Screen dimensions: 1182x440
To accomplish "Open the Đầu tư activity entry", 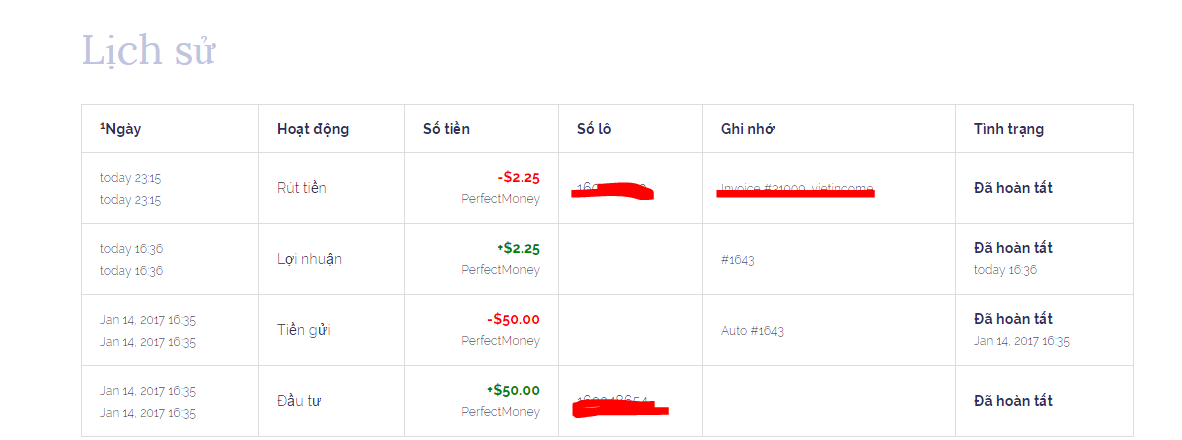I will click(x=299, y=401).
